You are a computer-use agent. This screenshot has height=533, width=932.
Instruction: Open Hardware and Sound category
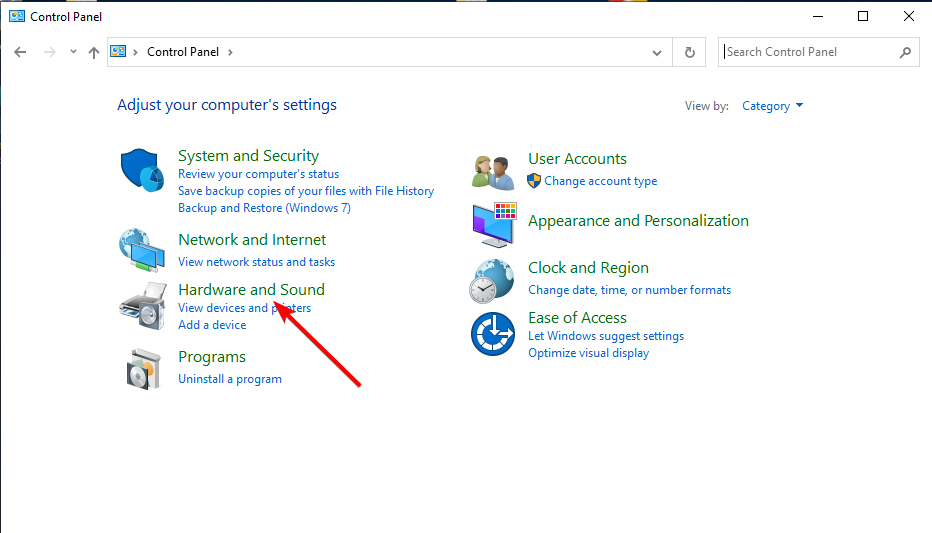[x=251, y=289]
